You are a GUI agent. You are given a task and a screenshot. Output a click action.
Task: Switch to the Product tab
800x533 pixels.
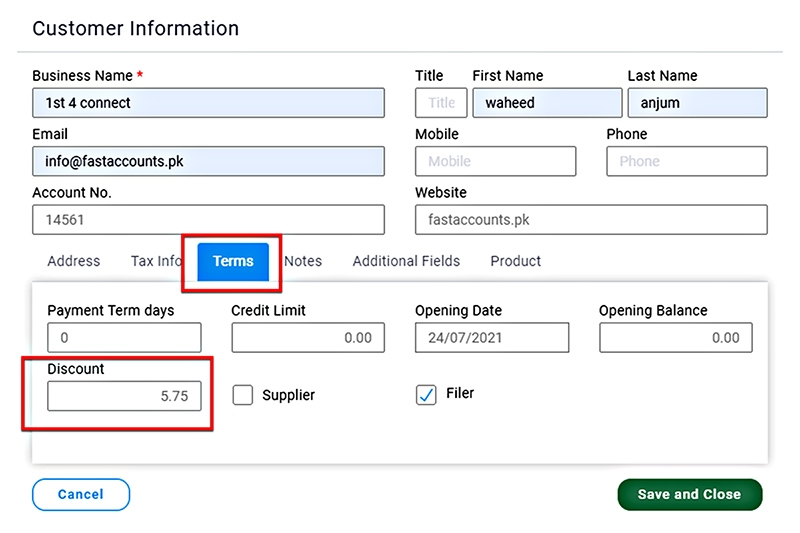coord(515,261)
